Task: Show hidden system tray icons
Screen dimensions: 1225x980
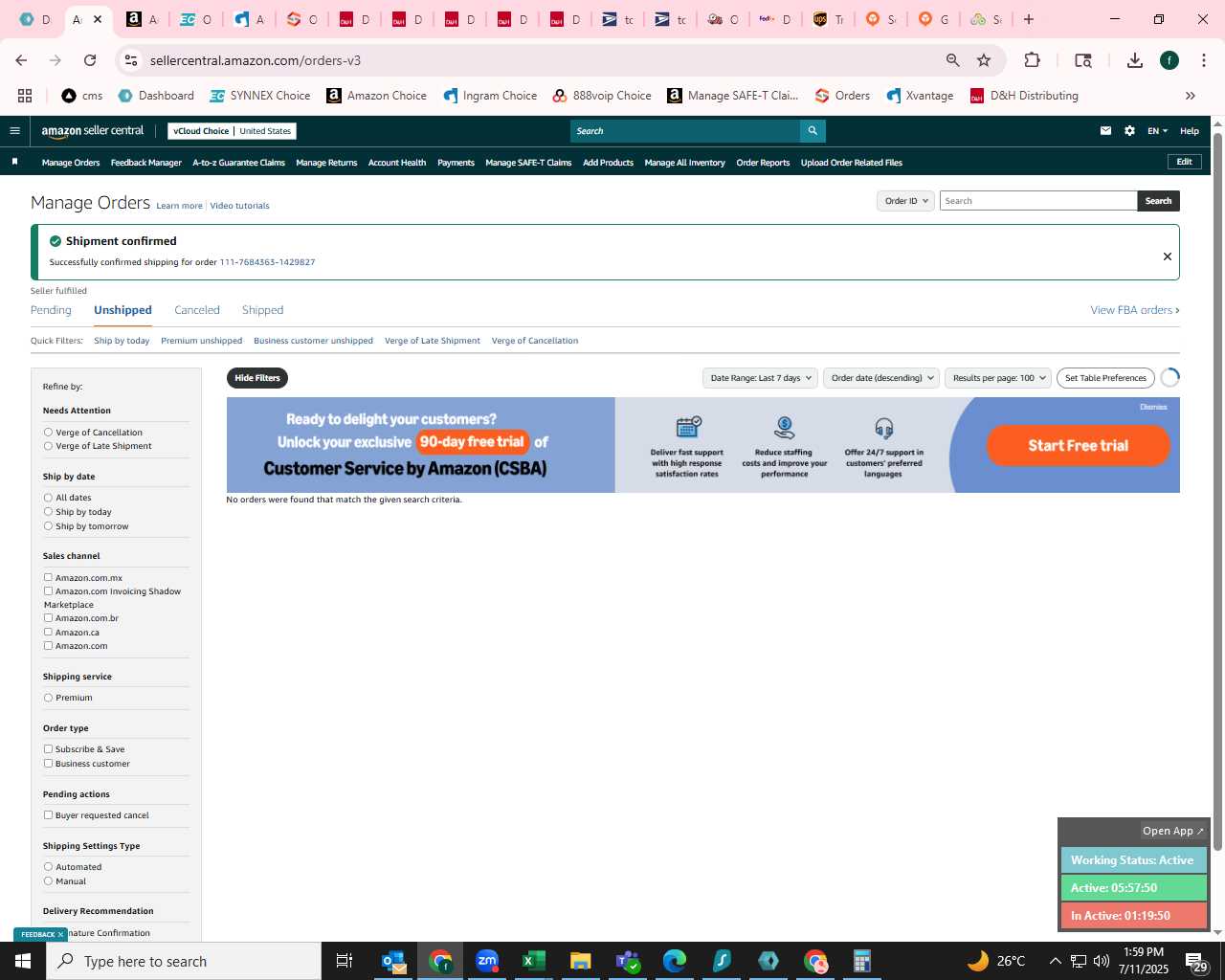Action: pyautogui.click(x=1055, y=961)
